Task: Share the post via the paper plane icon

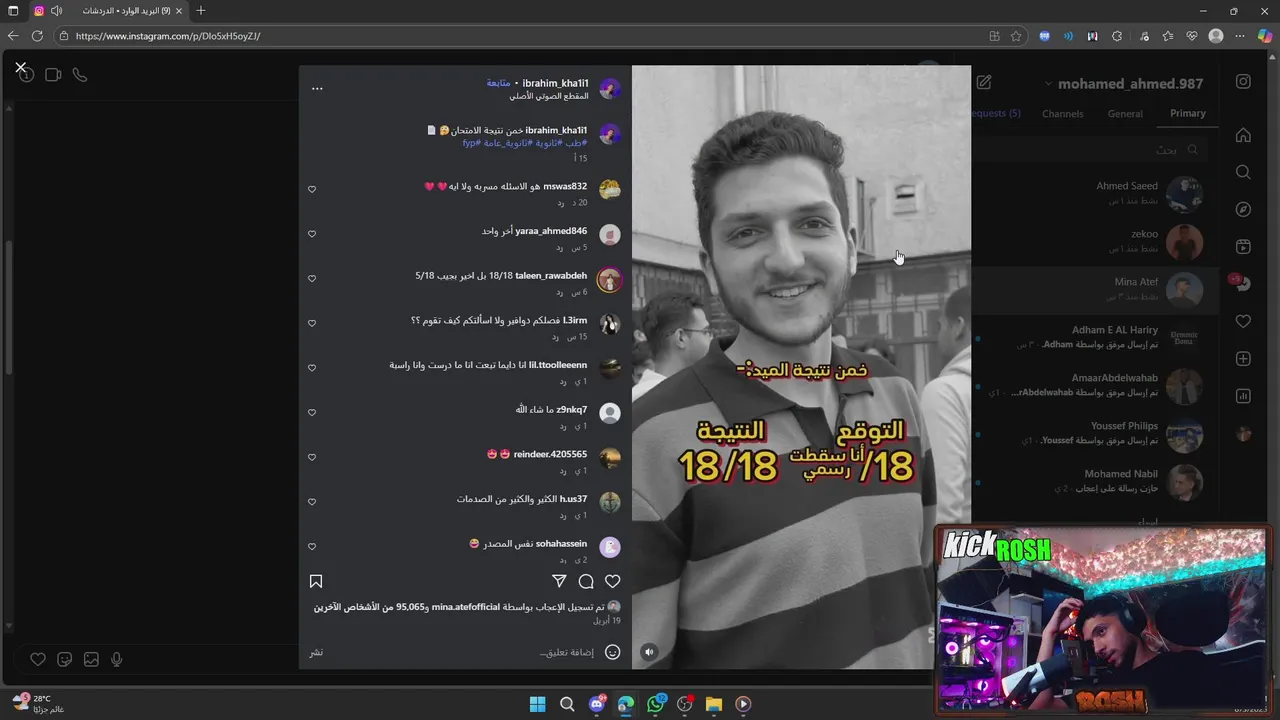Action: tap(559, 581)
